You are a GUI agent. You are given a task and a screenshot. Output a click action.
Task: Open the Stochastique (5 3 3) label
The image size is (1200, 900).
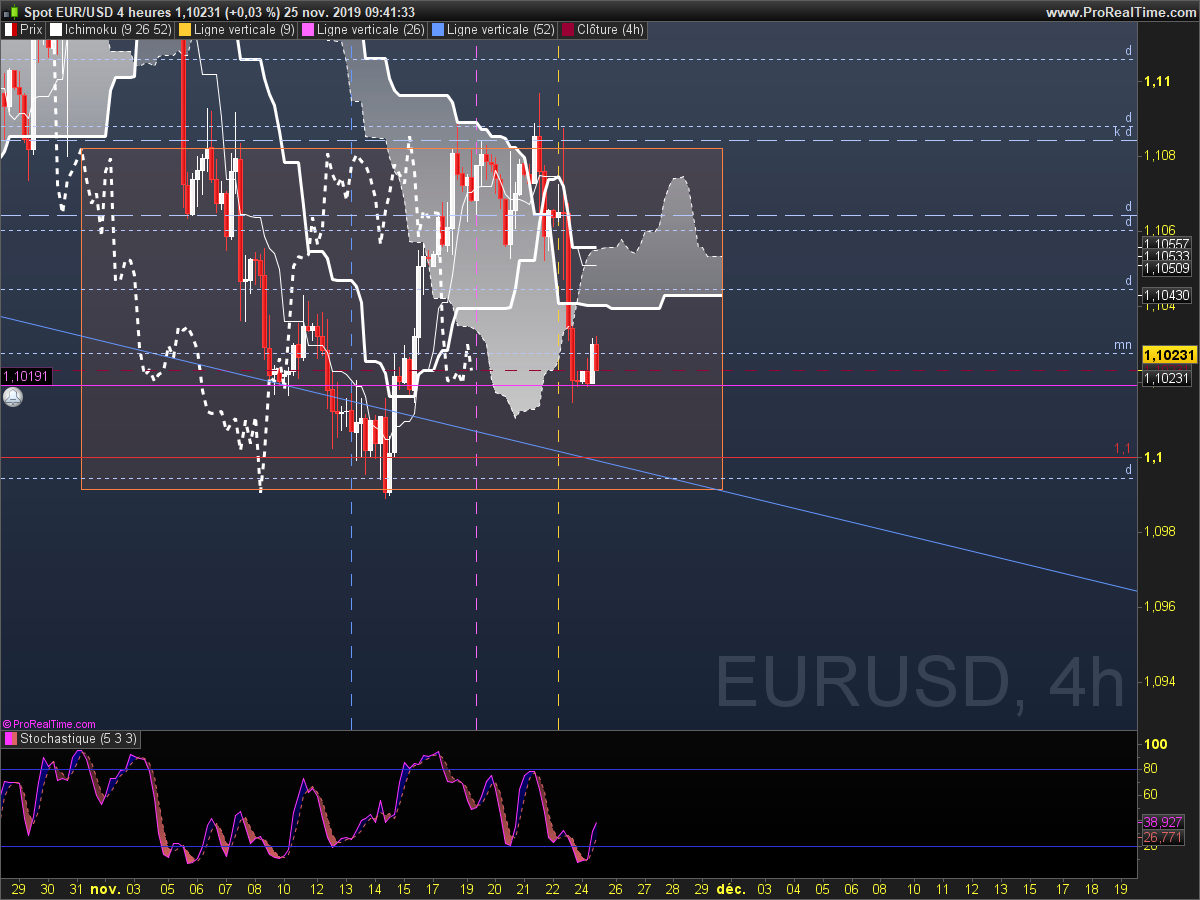[x=79, y=739]
